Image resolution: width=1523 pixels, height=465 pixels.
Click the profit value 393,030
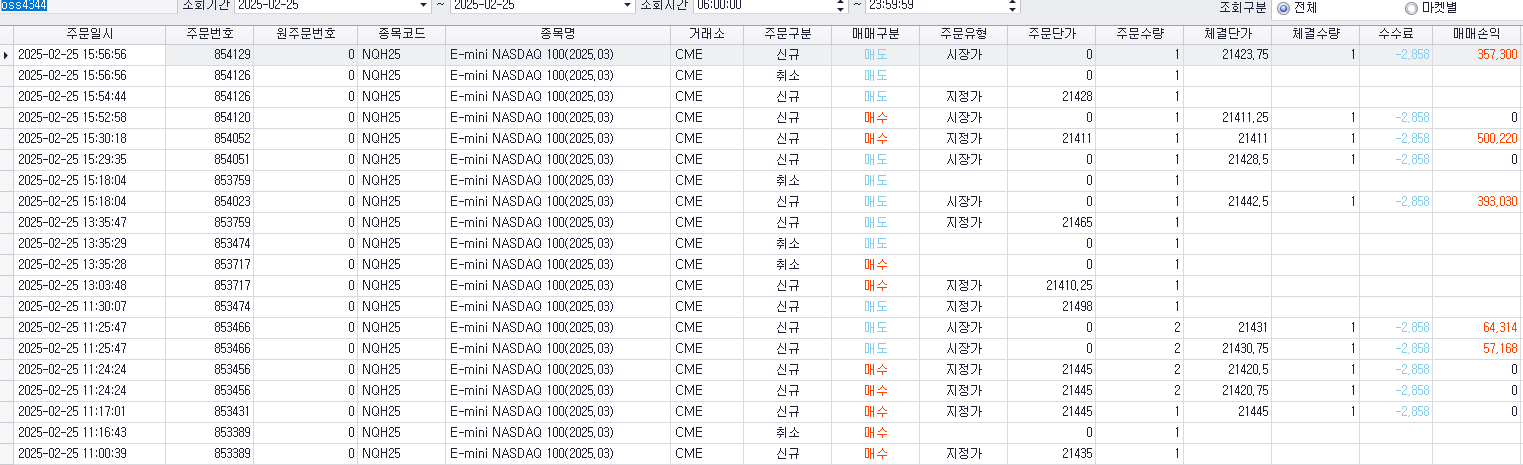[x=1497, y=202]
